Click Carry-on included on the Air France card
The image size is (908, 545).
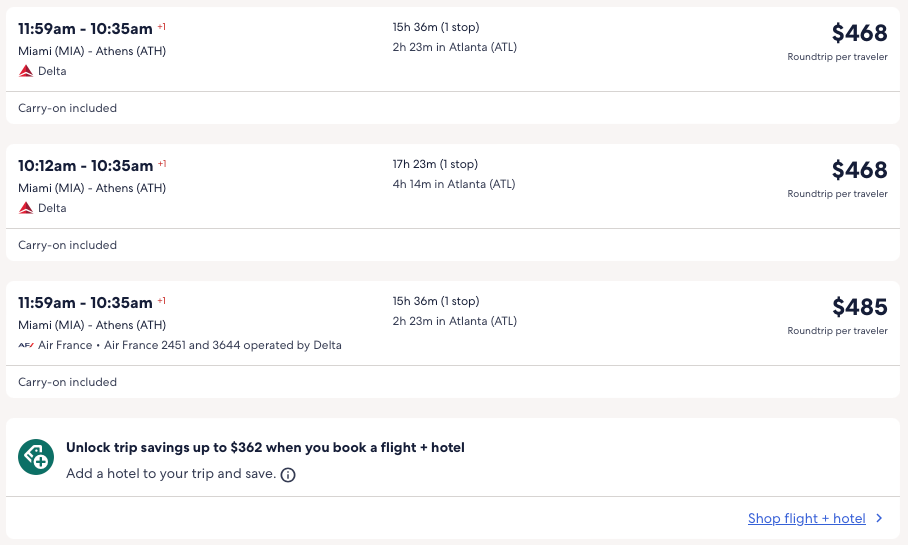[68, 382]
